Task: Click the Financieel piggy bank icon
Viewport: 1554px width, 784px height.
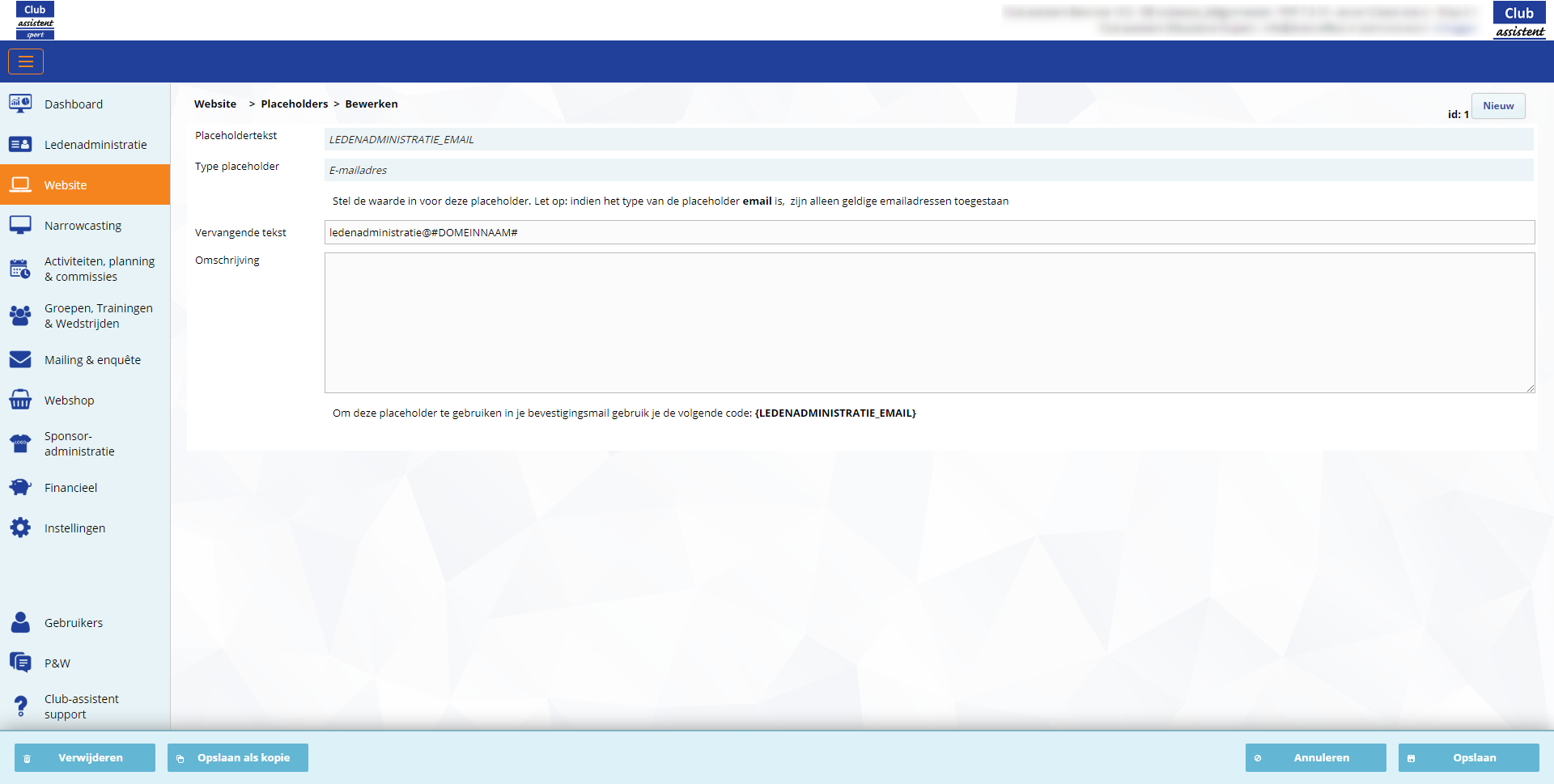Action: (20, 487)
